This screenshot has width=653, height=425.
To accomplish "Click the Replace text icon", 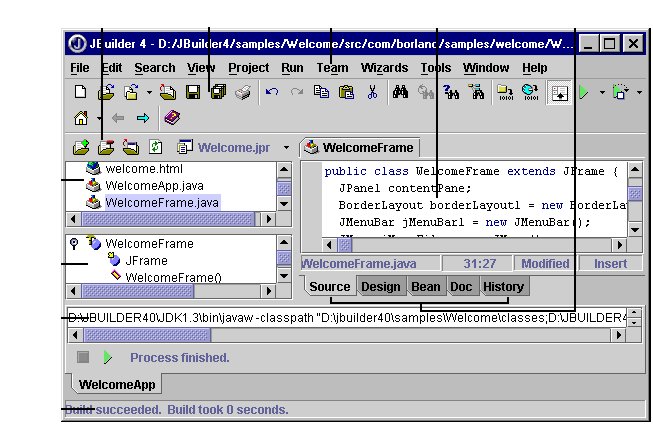I will tap(426, 92).
